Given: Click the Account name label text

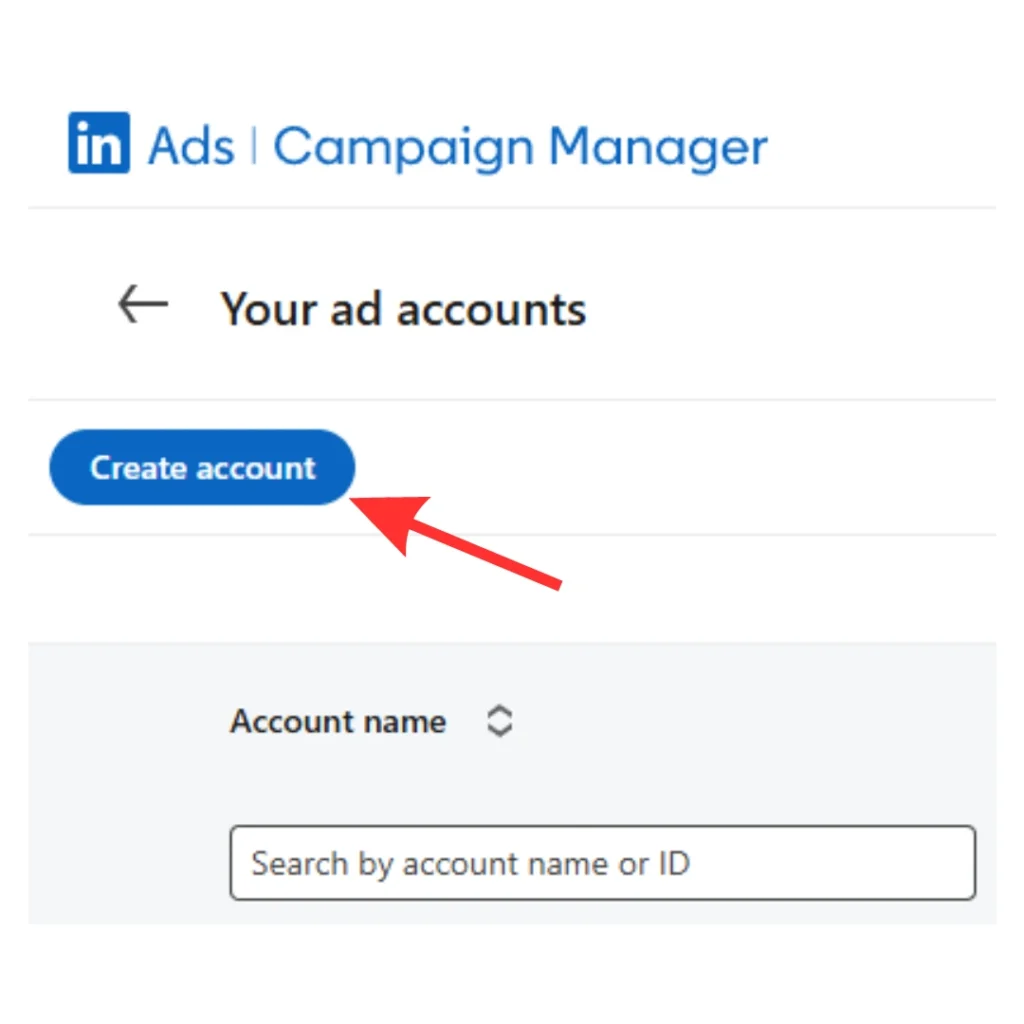Looking at the screenshot, I should click(x=338, y=721).
